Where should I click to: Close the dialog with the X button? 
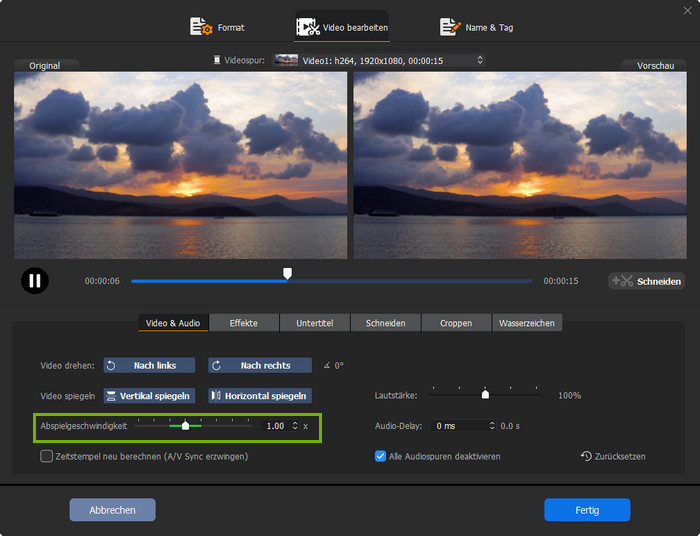point(688,11)
